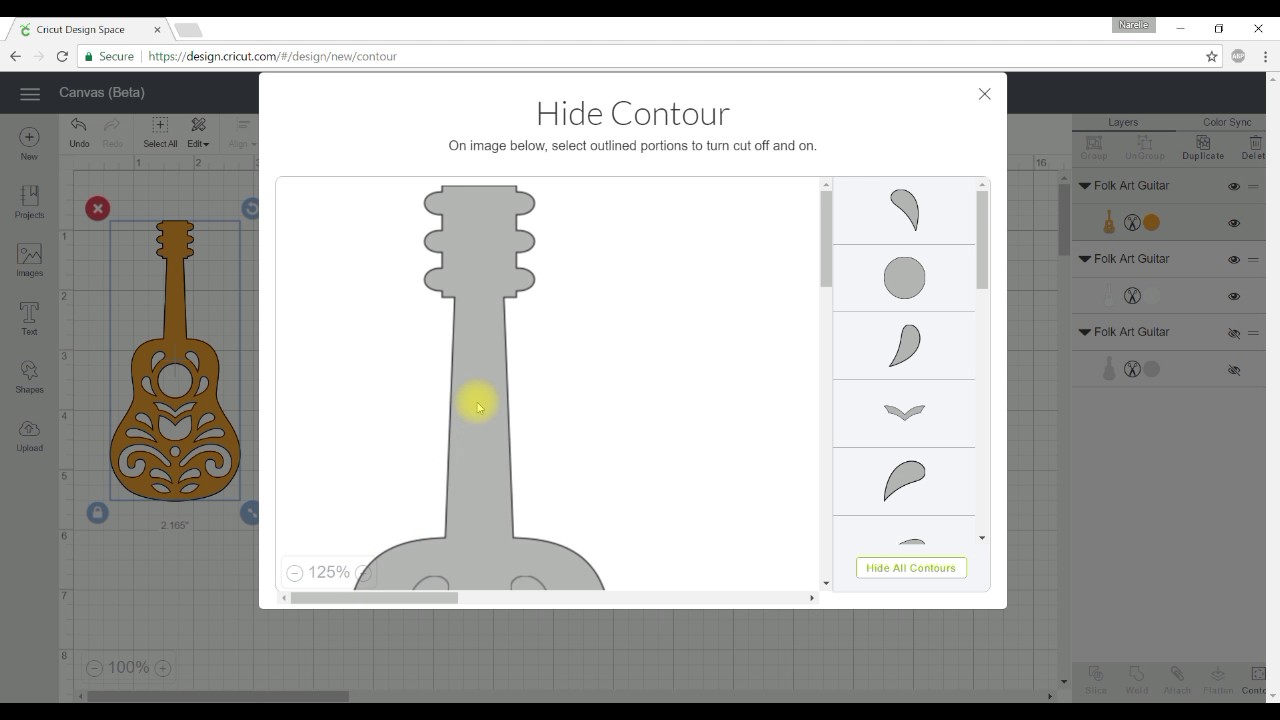Toggle visibility of the white guitar layer

click(1234, 296)
